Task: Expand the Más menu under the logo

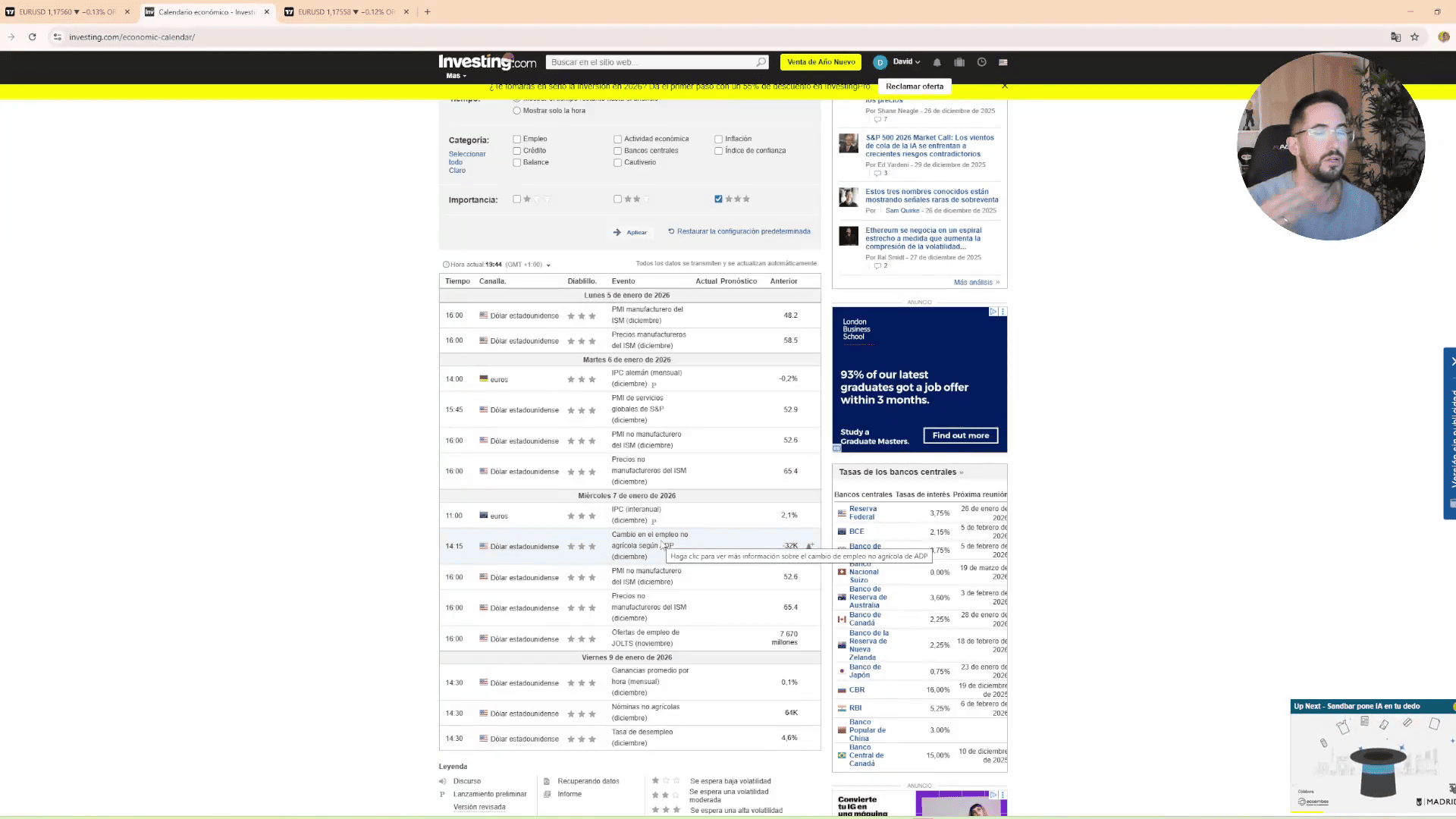Action: point(456,76)
